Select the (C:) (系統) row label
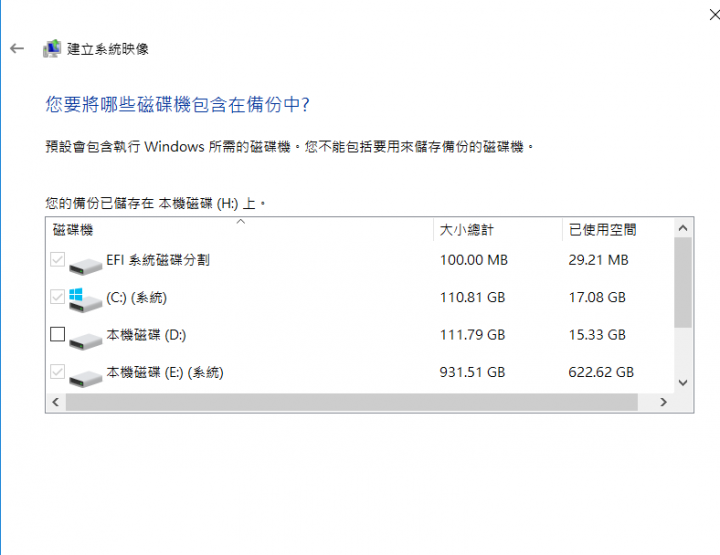Screen dimensions: 720x555 click(x=136, y=297)
